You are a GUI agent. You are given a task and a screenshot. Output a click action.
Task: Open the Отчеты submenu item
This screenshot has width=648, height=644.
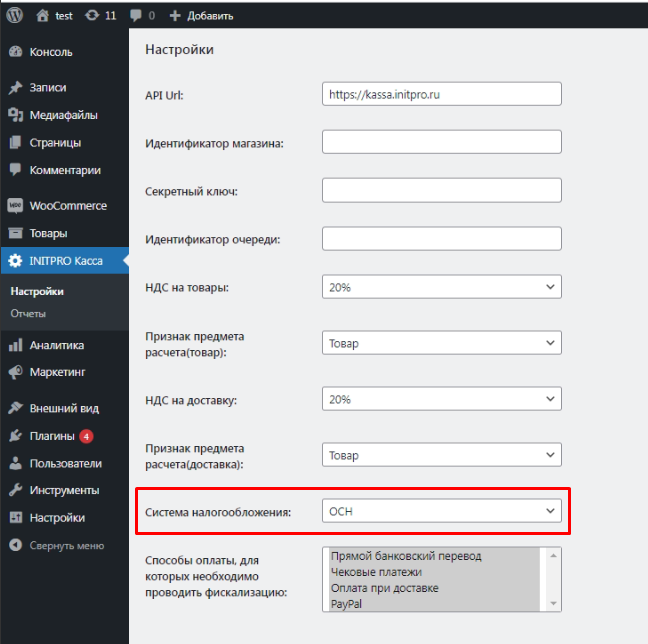(x=28, y=313)
